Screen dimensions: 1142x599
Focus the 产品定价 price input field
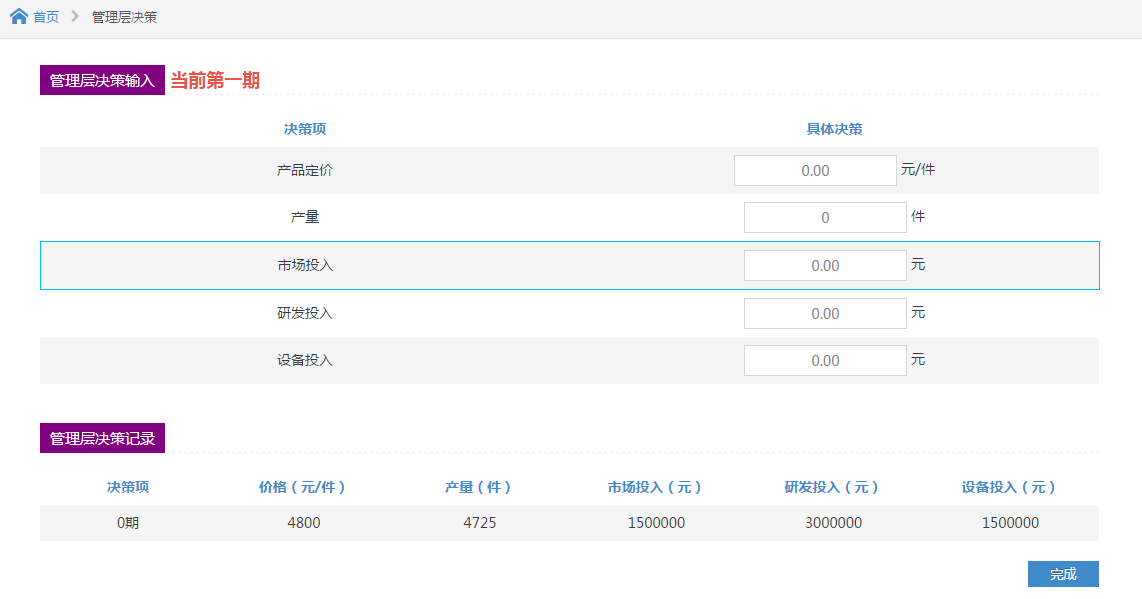click(x=815, y=171)
